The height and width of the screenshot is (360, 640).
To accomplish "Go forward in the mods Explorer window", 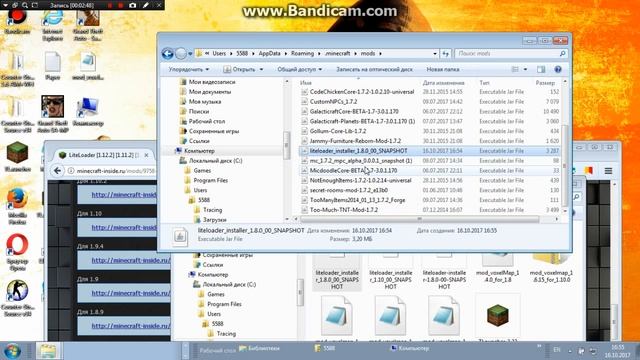I will coord(181,53).
